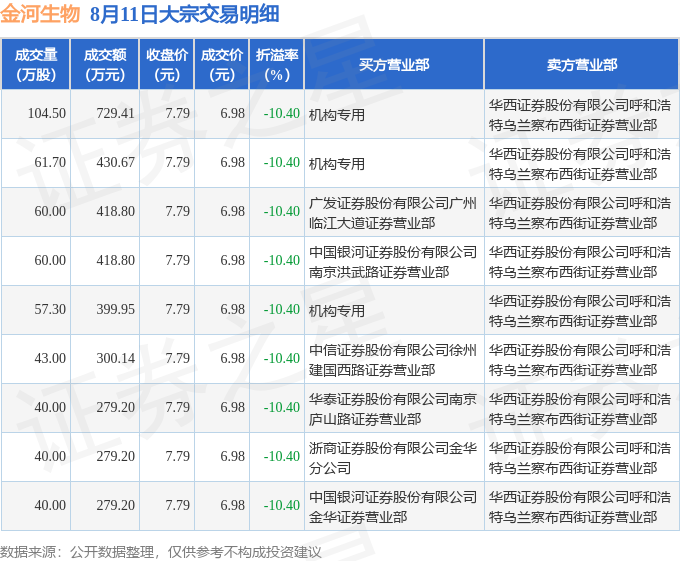Click 华西证券 seller in the 43.00 row
680x561 pixels.
[x=580, y=360]
